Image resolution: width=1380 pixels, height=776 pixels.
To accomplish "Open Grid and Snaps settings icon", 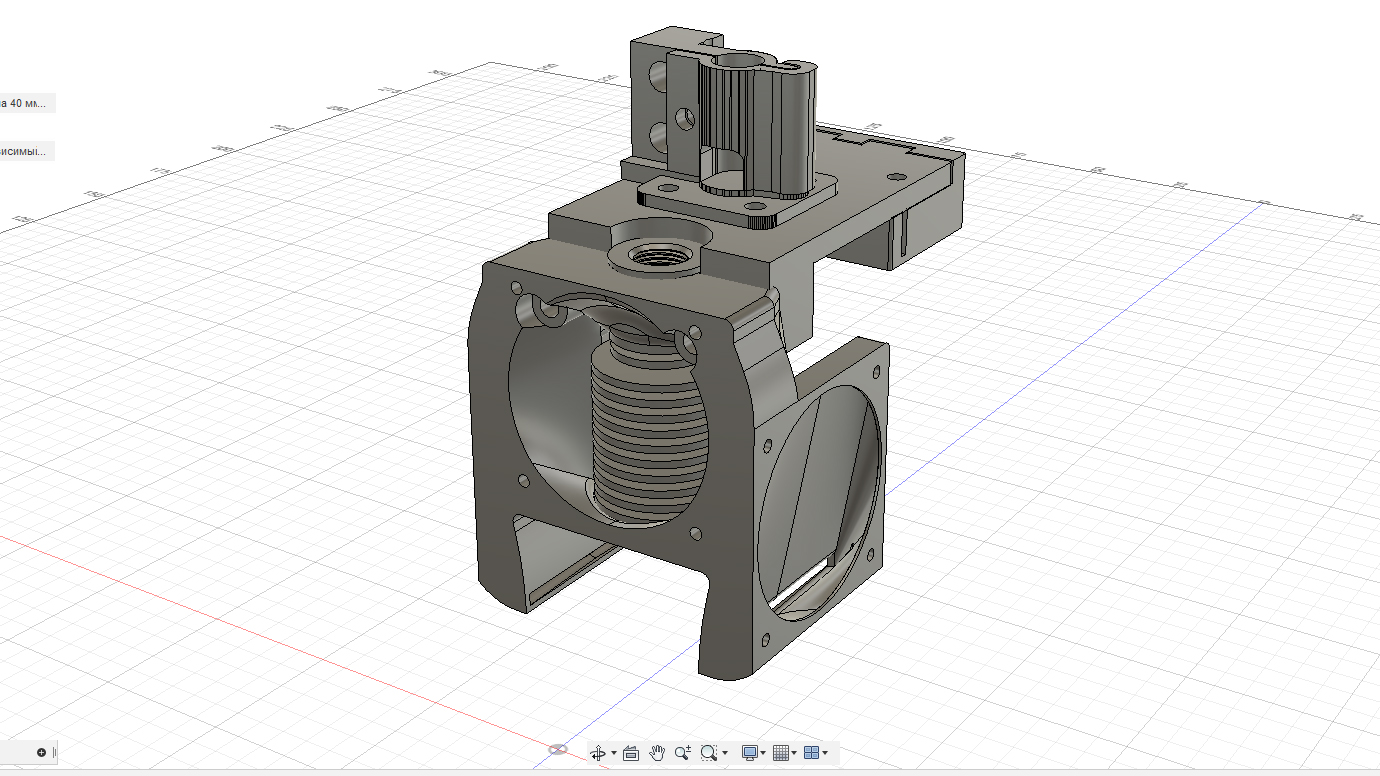I will [x=781, y=753].
